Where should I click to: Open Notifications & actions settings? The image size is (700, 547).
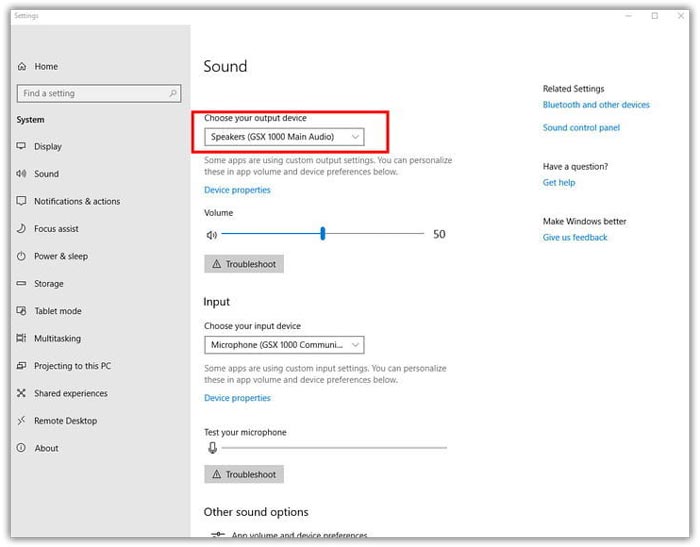coord(76,201)
